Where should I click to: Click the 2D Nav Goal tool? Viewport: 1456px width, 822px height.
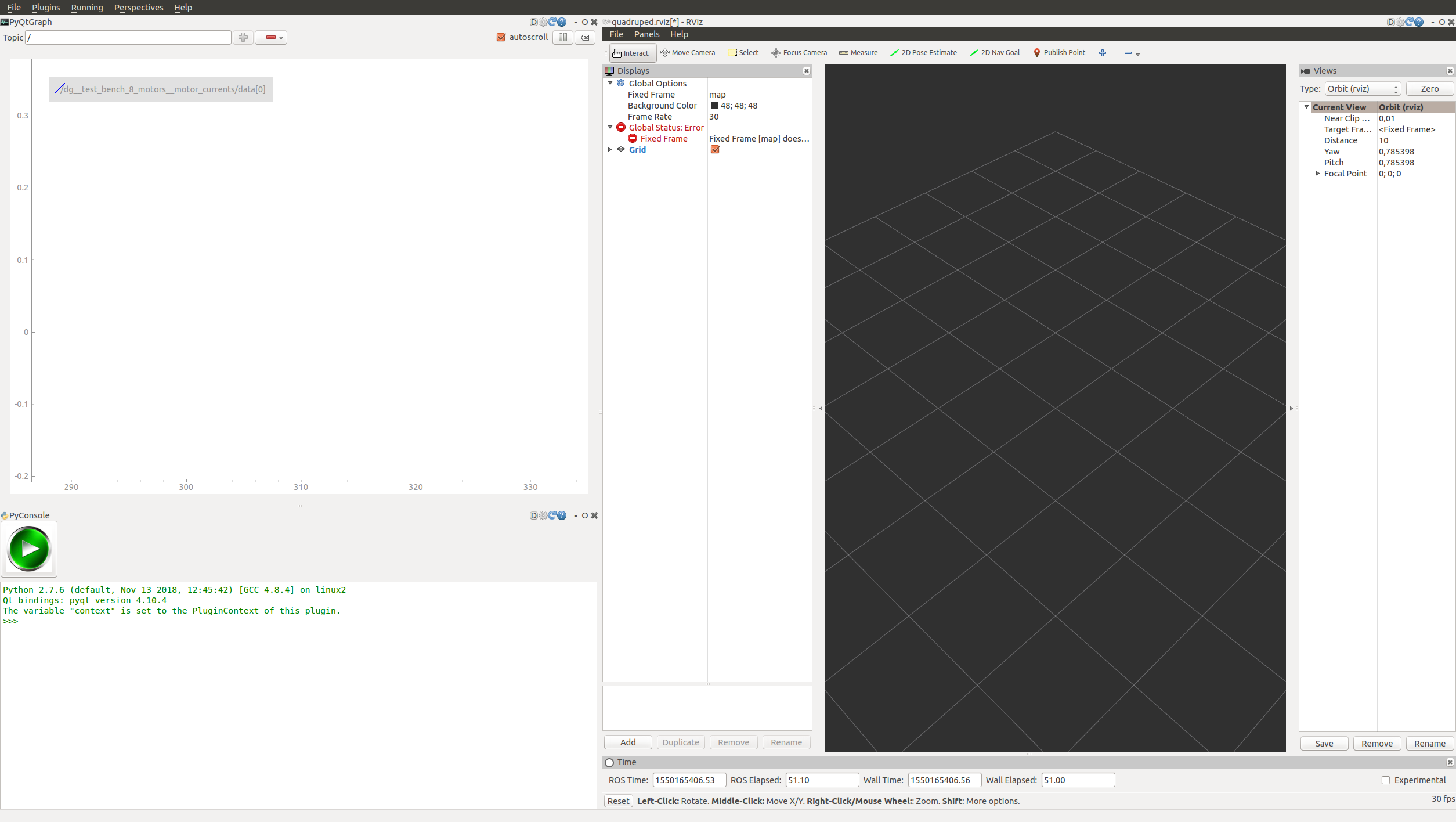(x=994, y=52)
